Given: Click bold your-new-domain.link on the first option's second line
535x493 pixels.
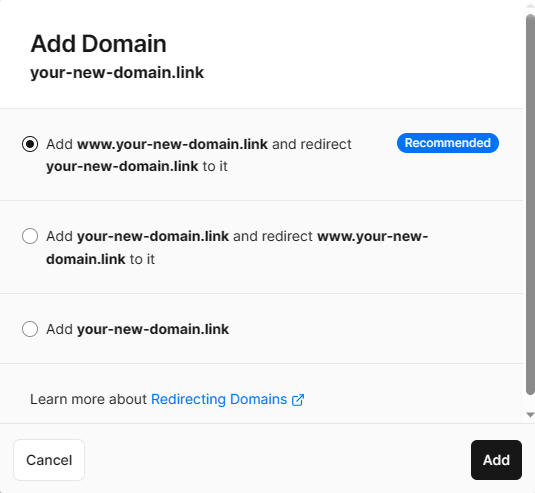Looking at the screenshot, I should [122, 166].
